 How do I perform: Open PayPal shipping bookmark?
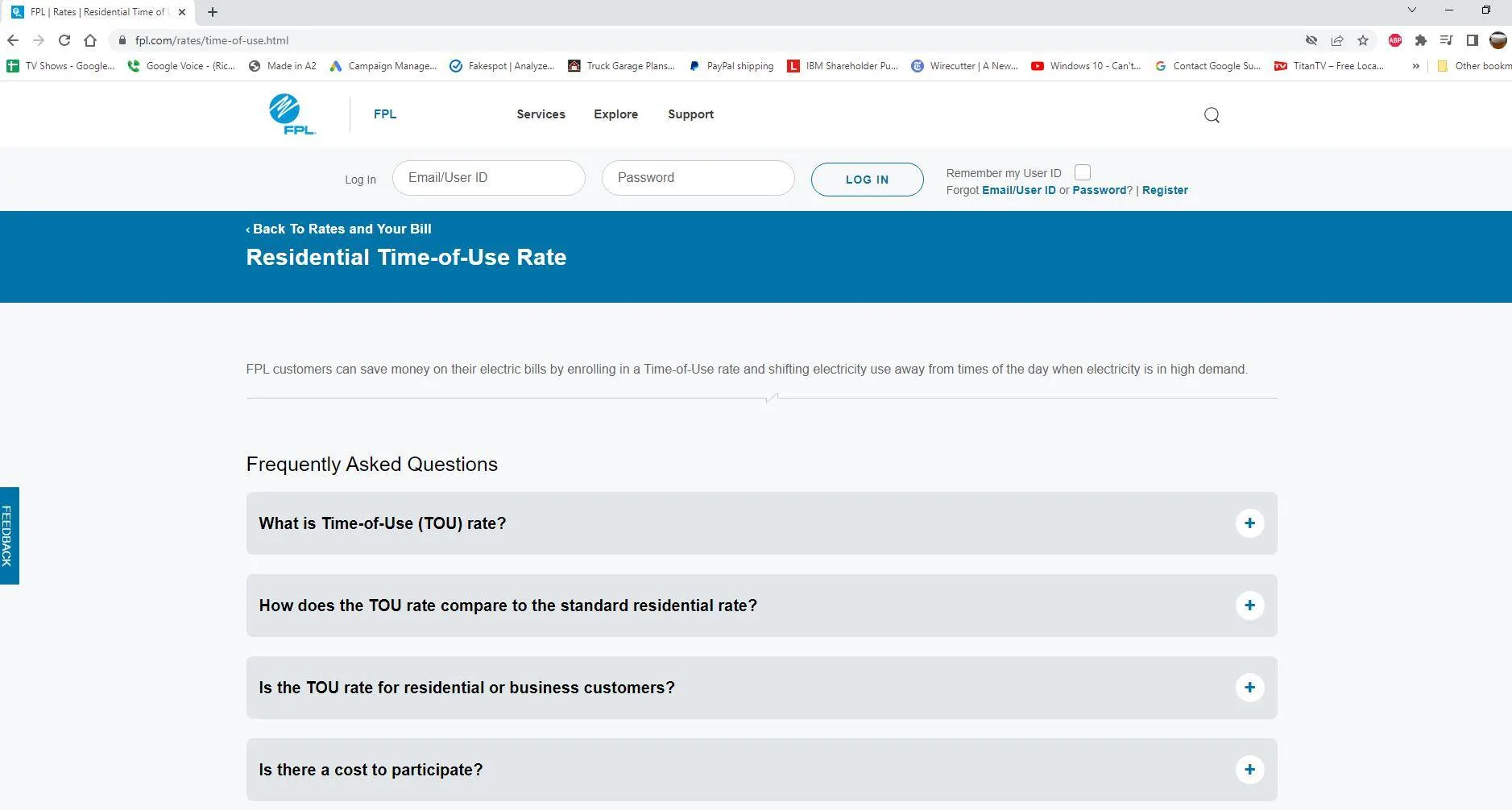pyautogui.click(x=731, y=66)
